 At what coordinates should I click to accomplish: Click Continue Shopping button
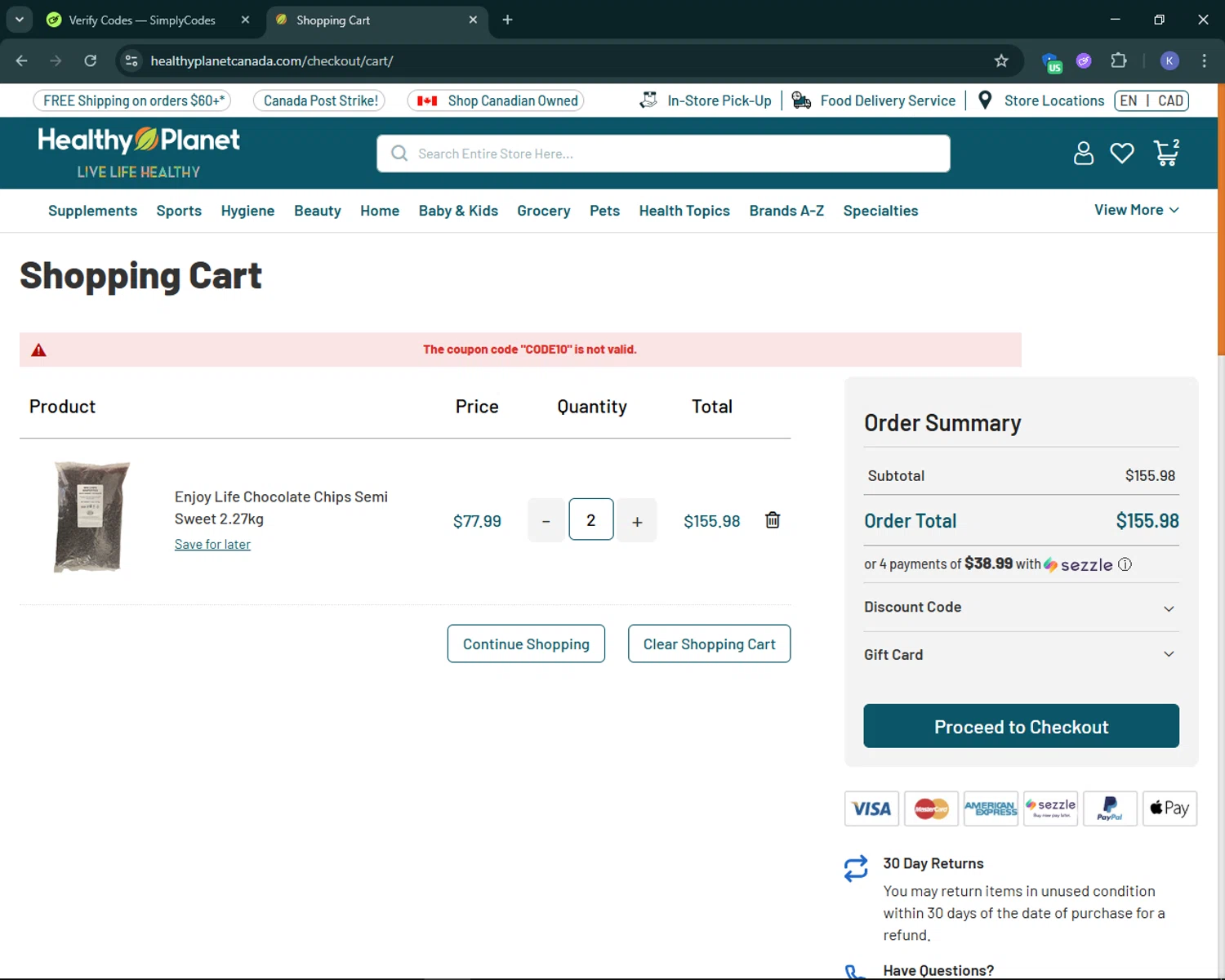tap(526, 644)
